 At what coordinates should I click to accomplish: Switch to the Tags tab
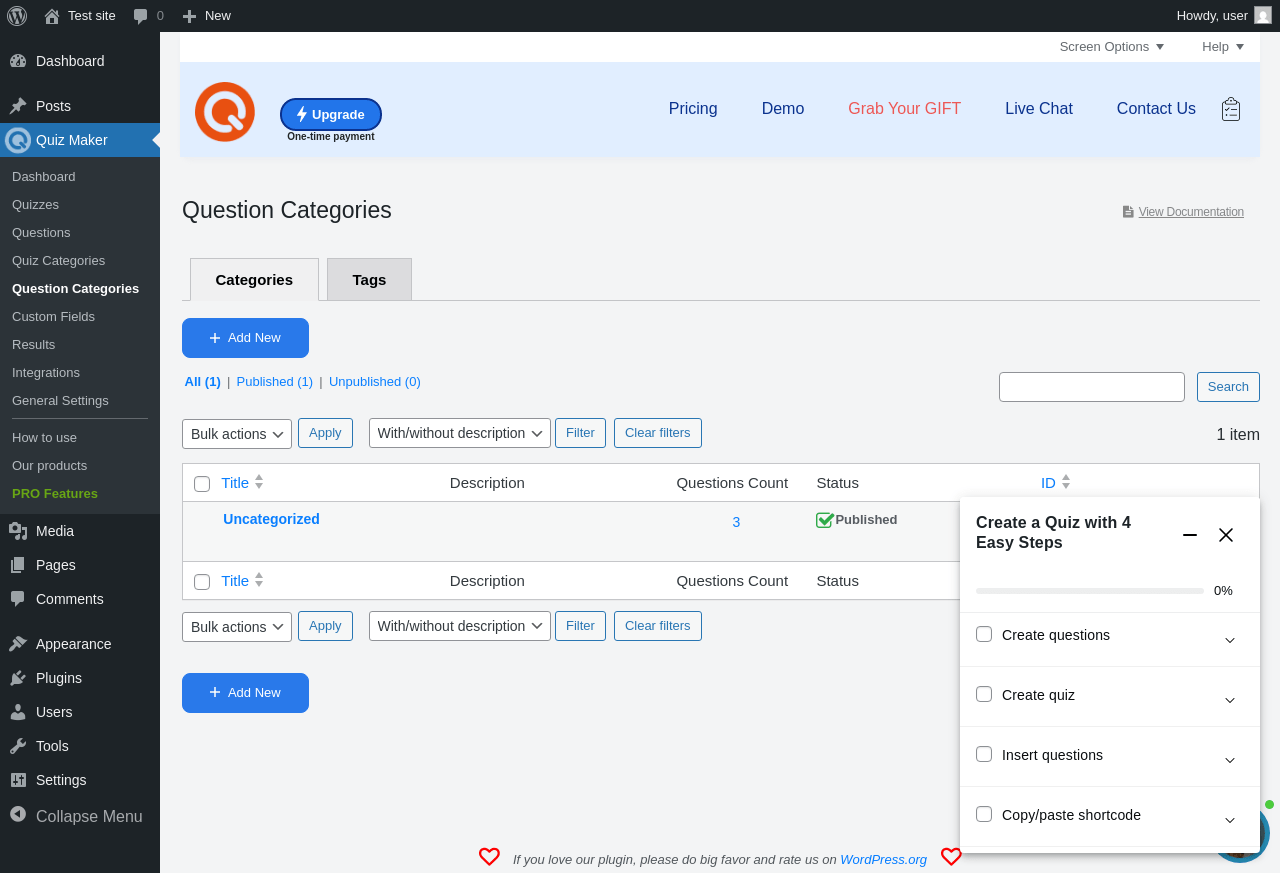(369, 280)
